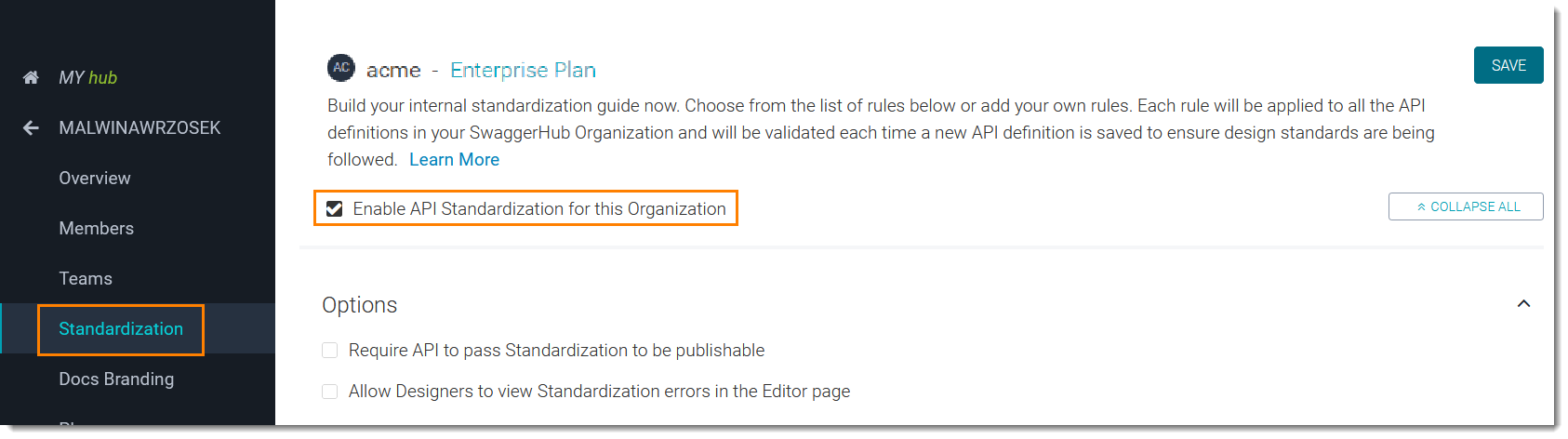Open the Learn More link
This screenshot has width=1568, height=439.
[x=454, y=160]
